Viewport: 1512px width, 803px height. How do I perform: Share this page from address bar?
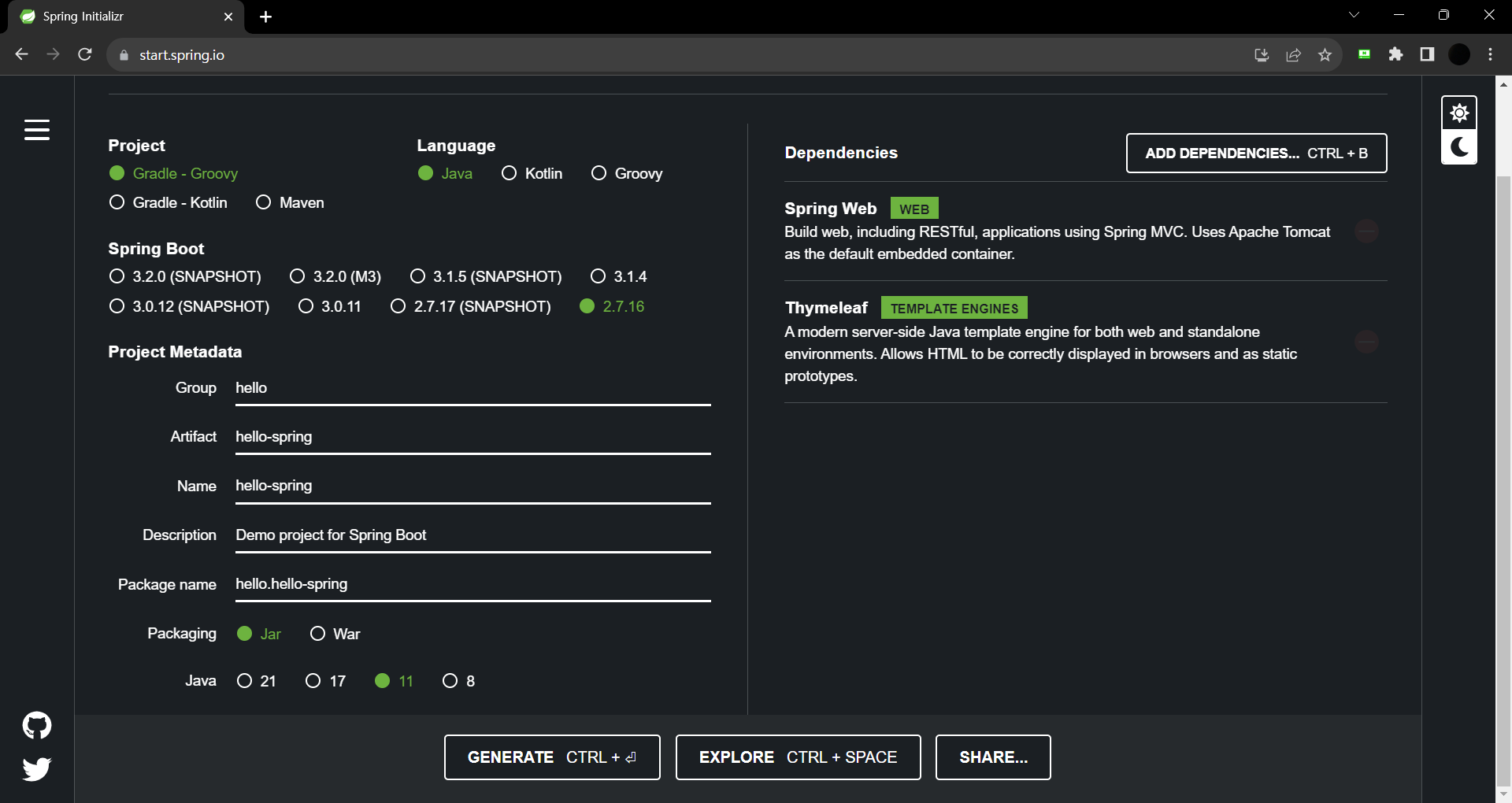(x=1293, y=54)
